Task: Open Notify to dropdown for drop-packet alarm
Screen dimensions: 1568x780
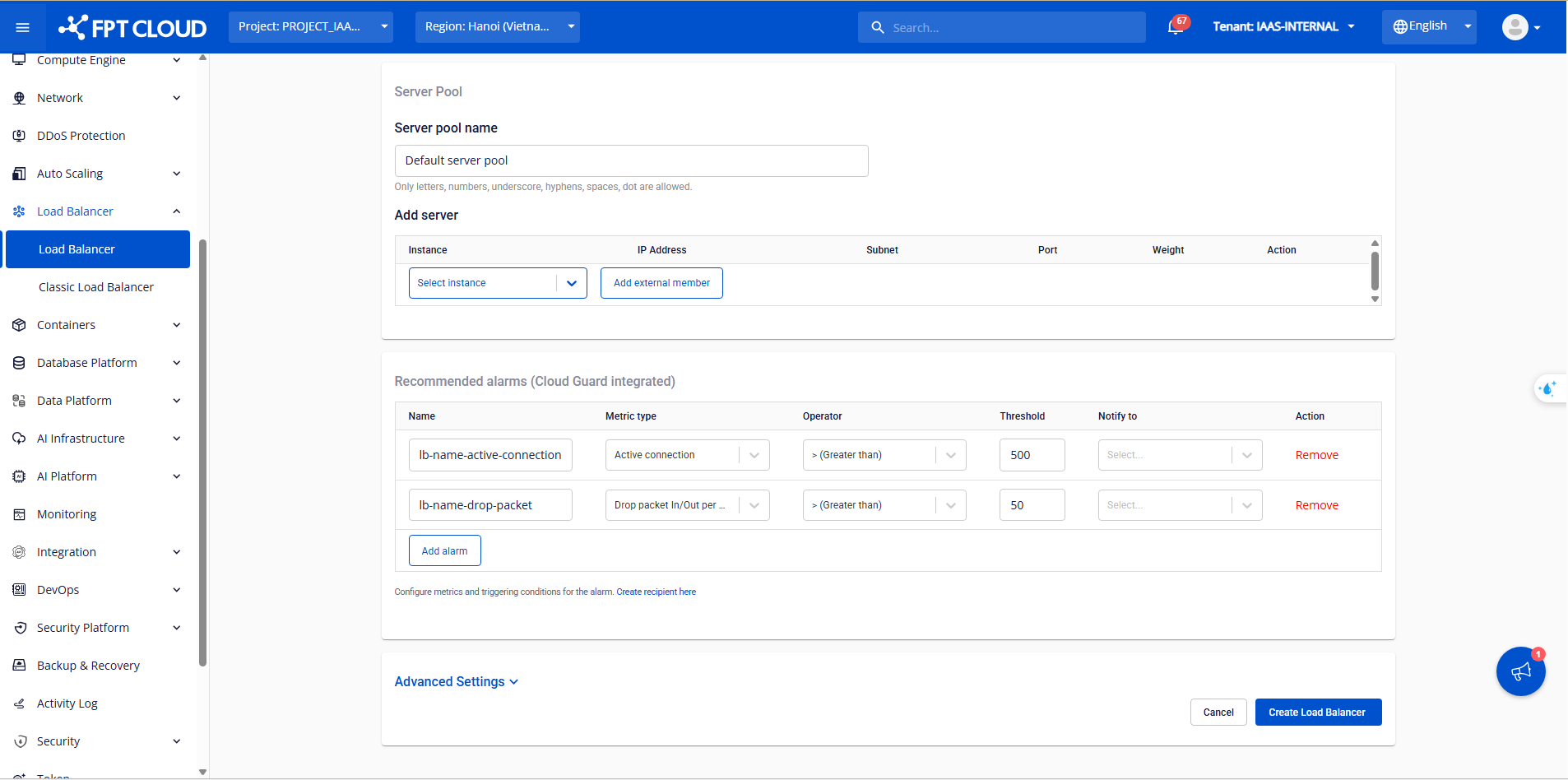Action: click(x=1179, y=505)
